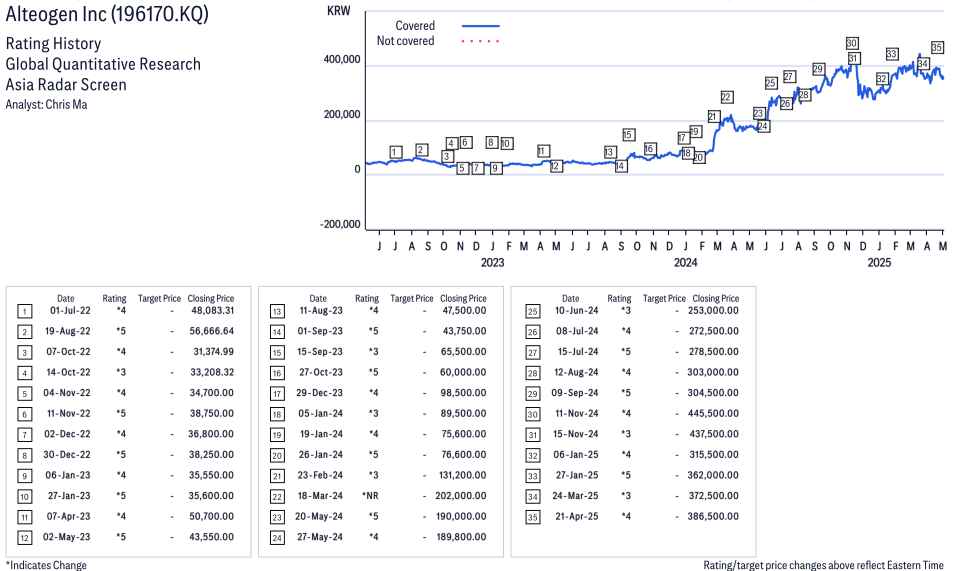Click row number box 1 in the first table
Viewport: 955px width, 571px height.
click(24, 312)
